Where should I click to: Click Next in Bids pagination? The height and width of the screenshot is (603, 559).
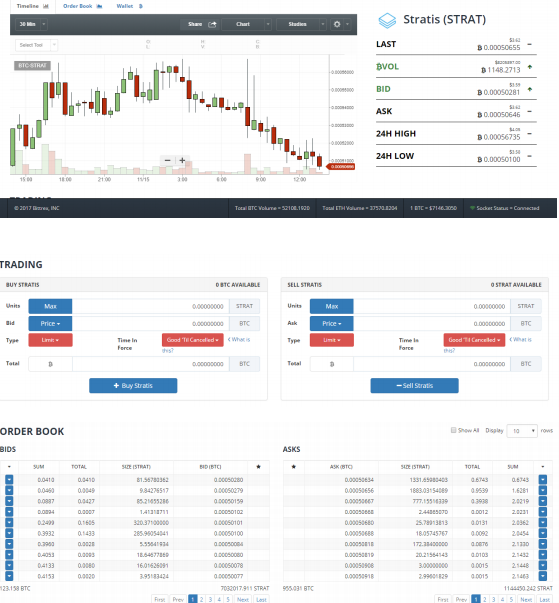(x=243, y=599)
